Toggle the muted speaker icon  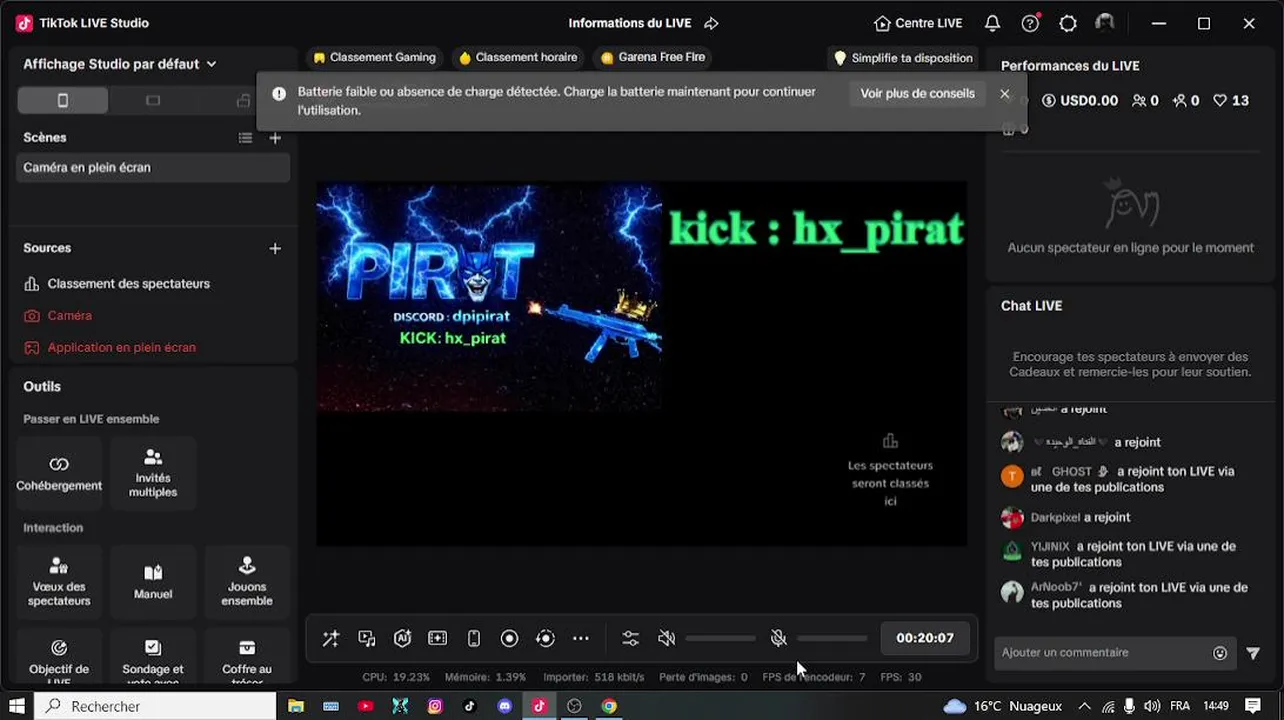click(x=667, y=638)
